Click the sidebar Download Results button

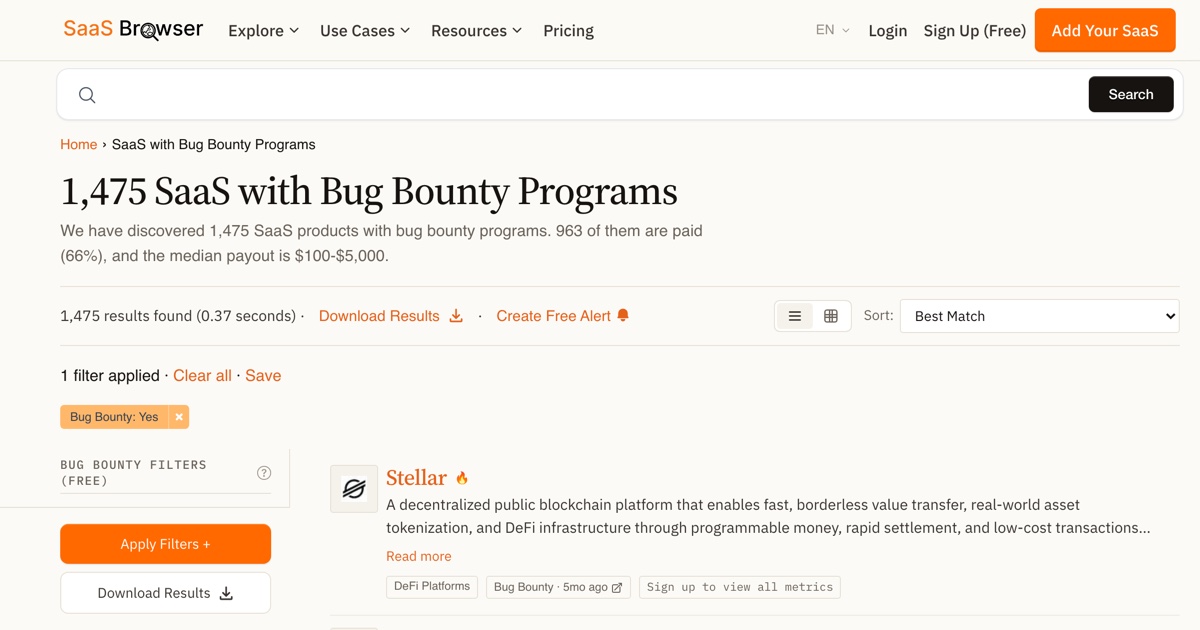166,593
